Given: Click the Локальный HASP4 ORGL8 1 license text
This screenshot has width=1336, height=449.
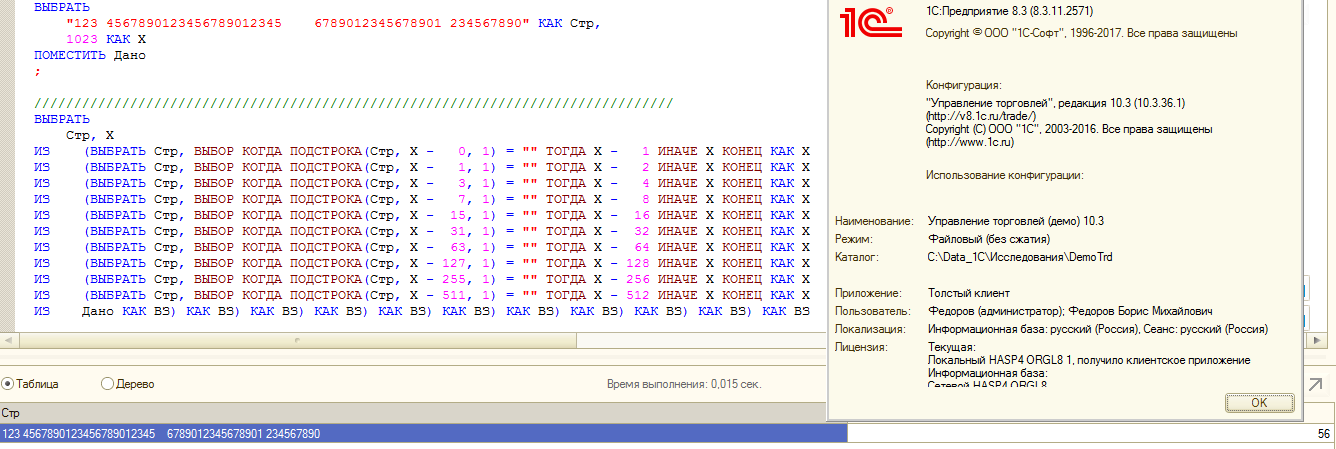Looking at the screenshot, I should click(1089, 360).
